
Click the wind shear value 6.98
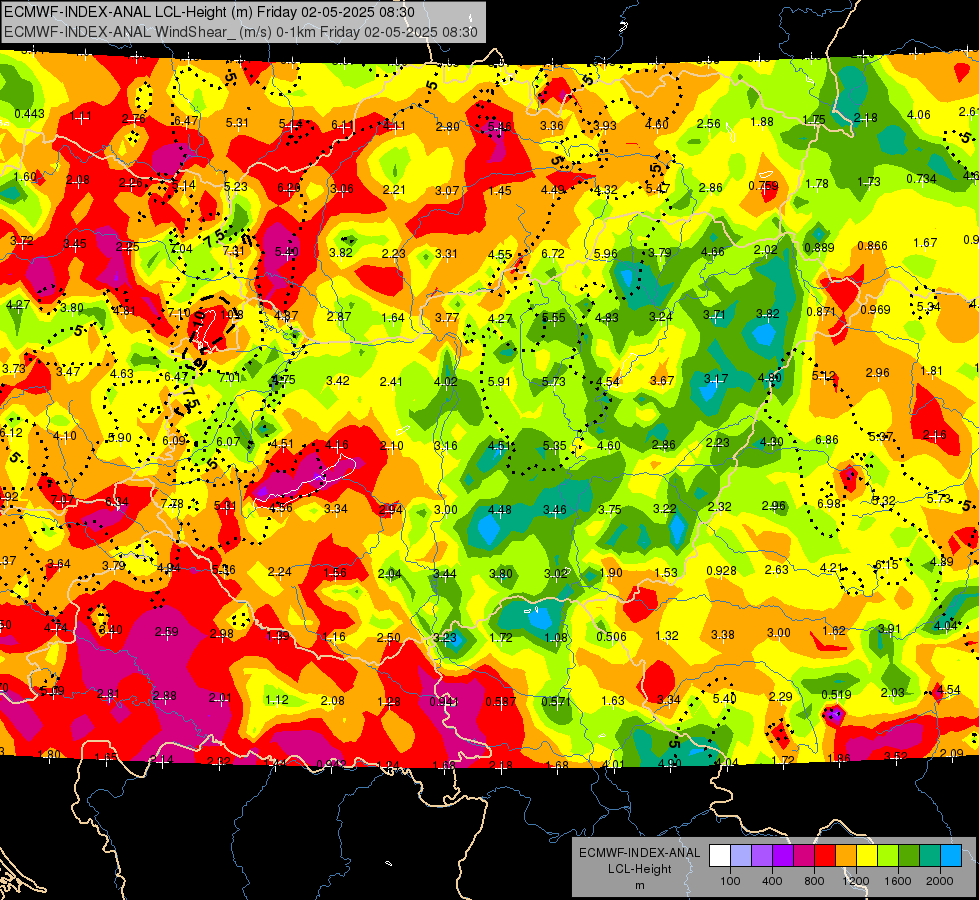[829, 504]
